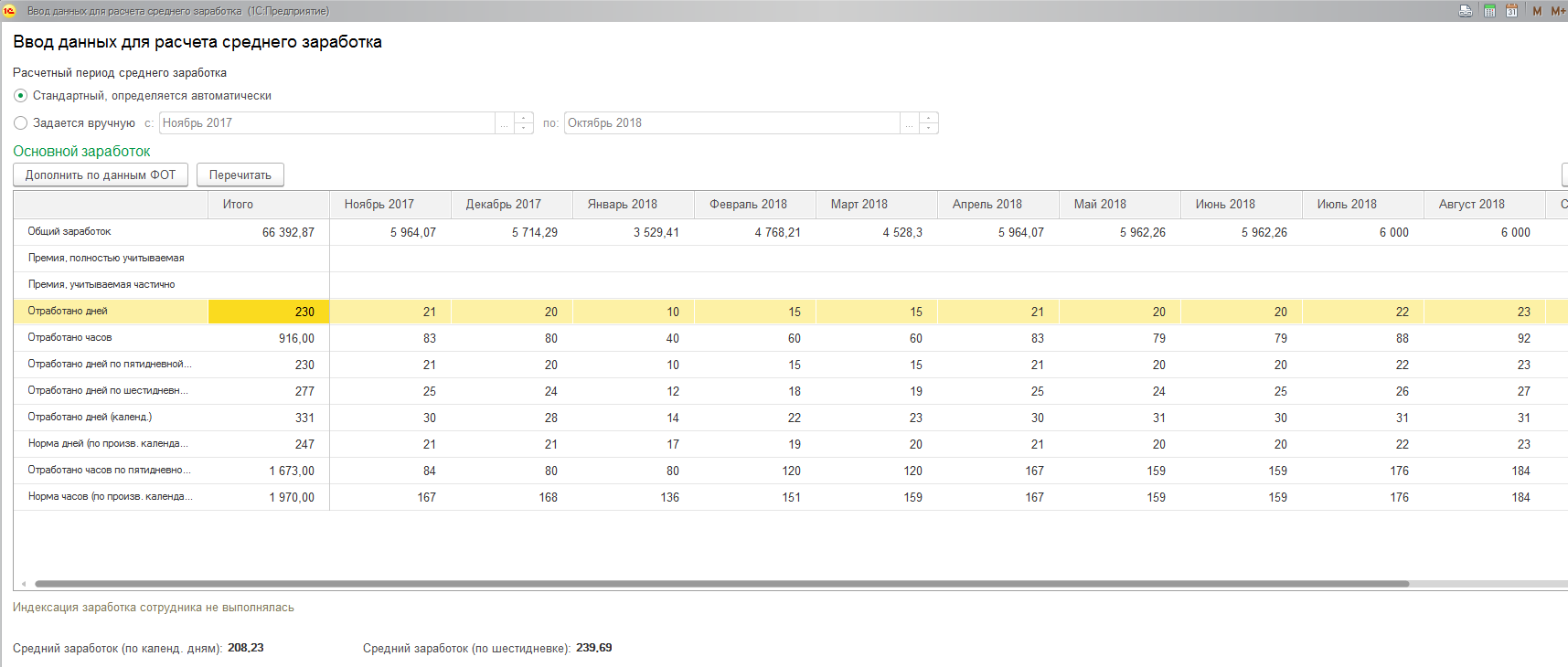Select the highlighted Отработано дней total cell
Viewport: 1568px width, 667px height.
click(269, 312)
